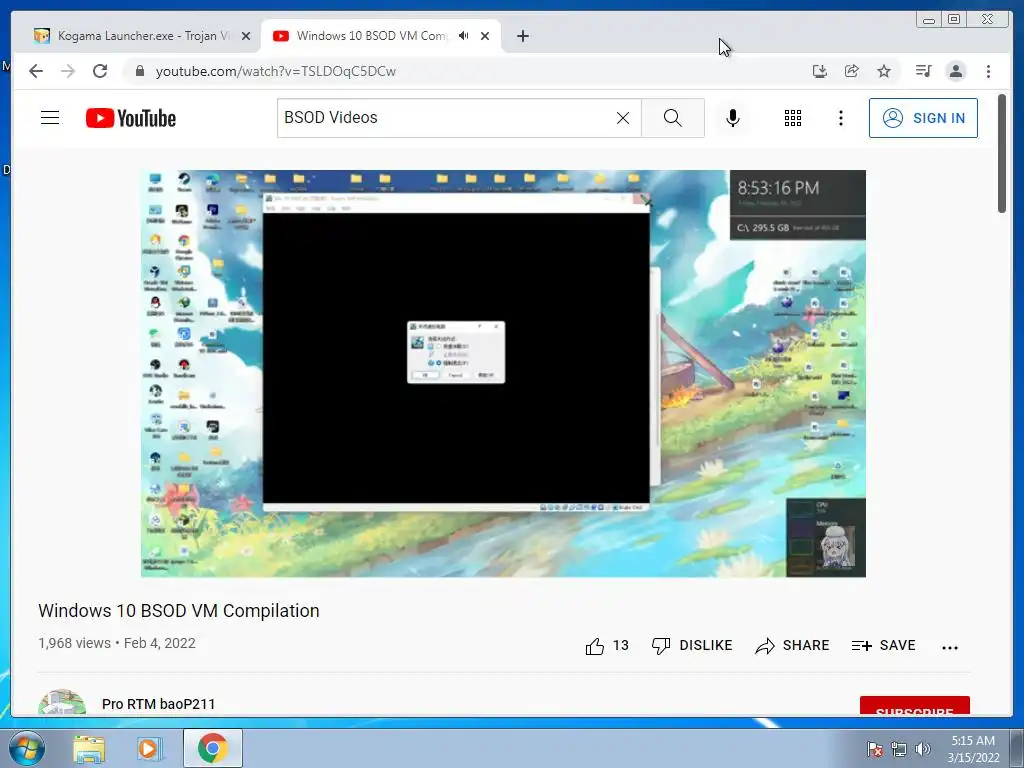
Task: Open more actions ellipsis under video
Action: [950, 647]
